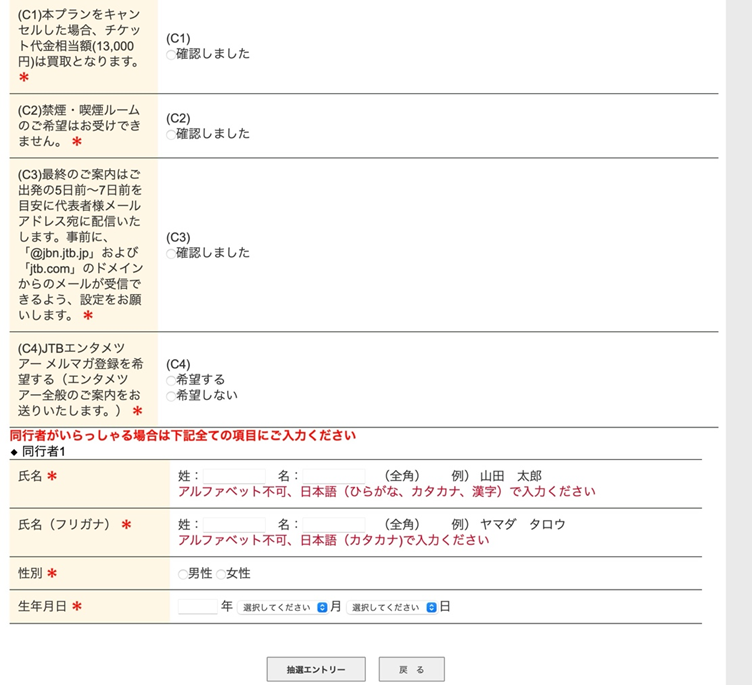Select the C1 確認しました radio button
Viewport: 752px width, 685px height.
coord(171,54)
